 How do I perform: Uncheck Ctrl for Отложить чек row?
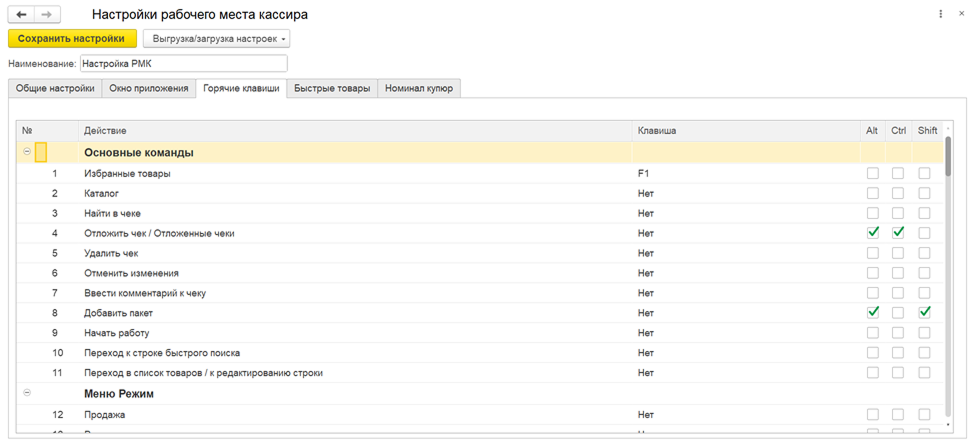coord(898,233)
